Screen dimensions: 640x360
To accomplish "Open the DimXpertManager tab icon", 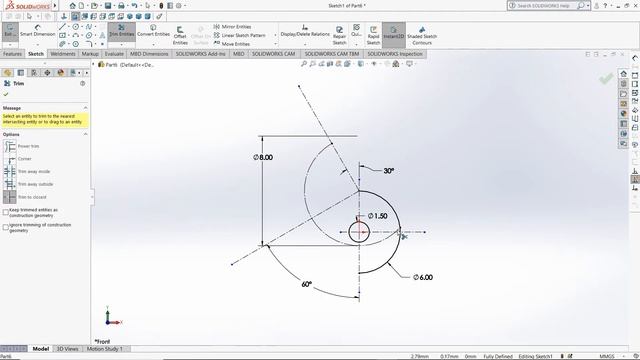I will pyautogui.click(x=47, y=73).
